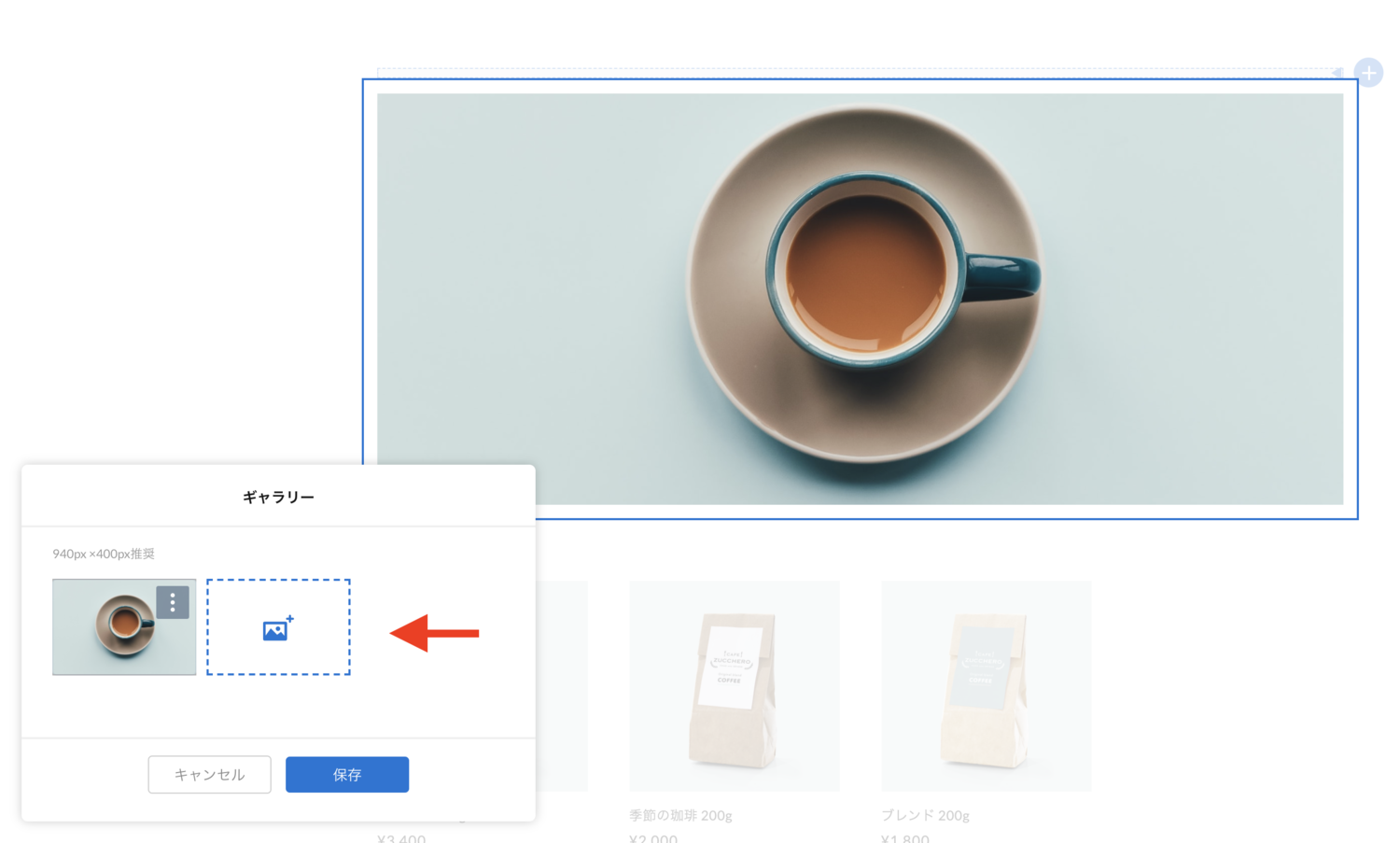Click the small arrow icon beside plus button
The height and width of the screenshot is (843, 1400).
[1337, 73]
